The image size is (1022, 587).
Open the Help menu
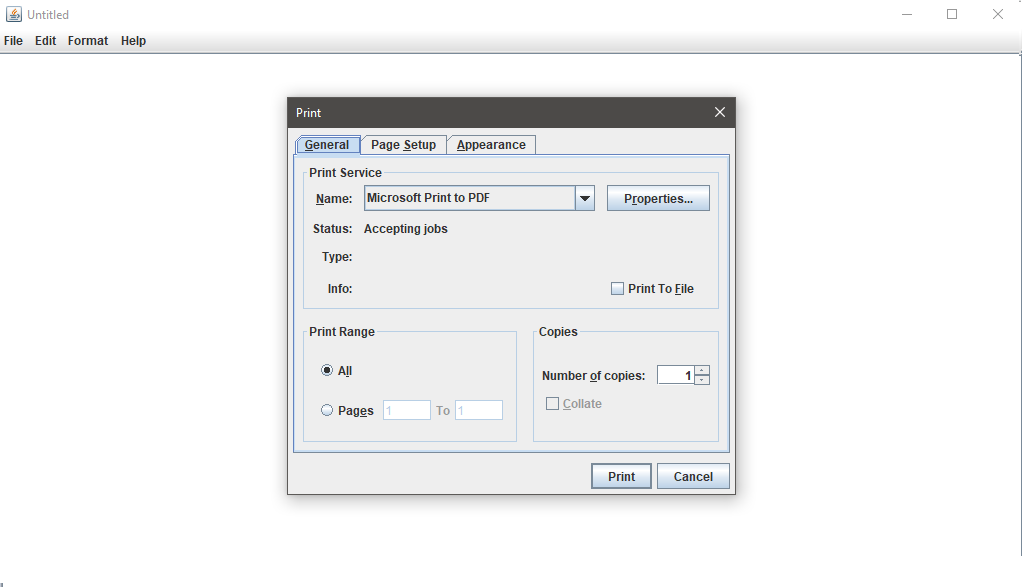[x=133, y=40]
